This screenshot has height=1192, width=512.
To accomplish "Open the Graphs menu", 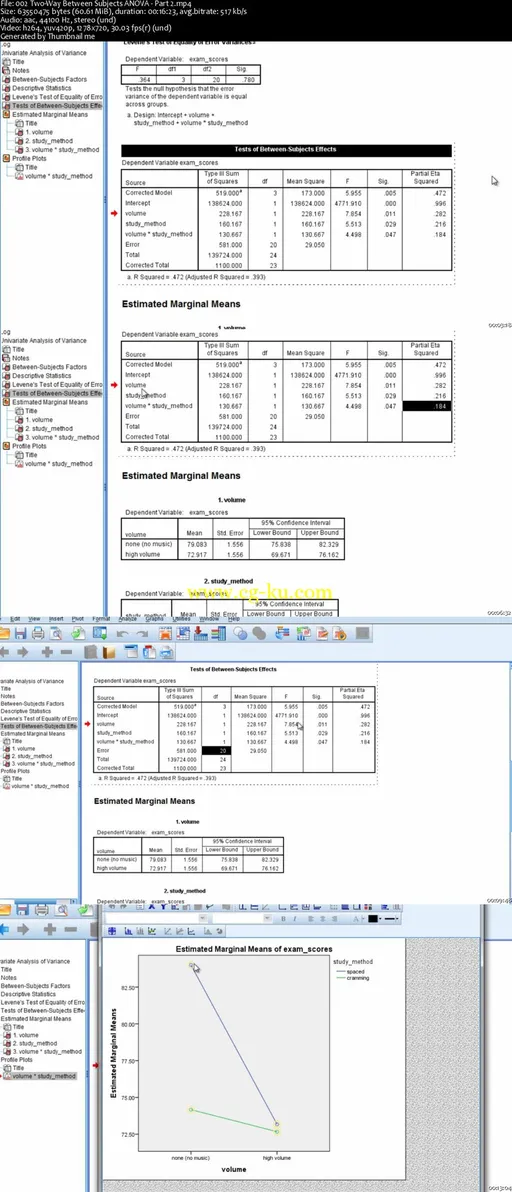I will 153,619.
